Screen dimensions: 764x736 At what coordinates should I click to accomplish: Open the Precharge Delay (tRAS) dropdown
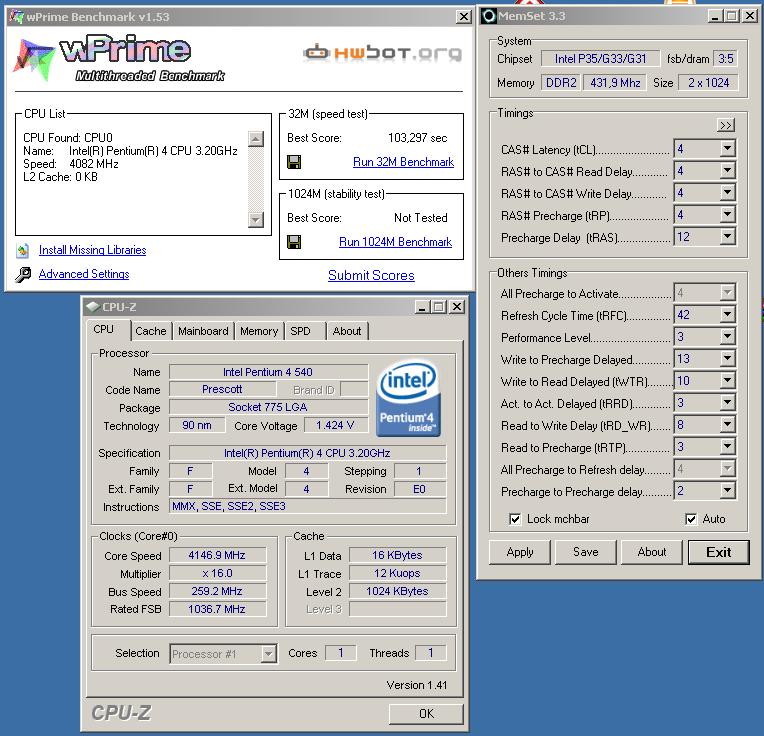tap(727, 237)
